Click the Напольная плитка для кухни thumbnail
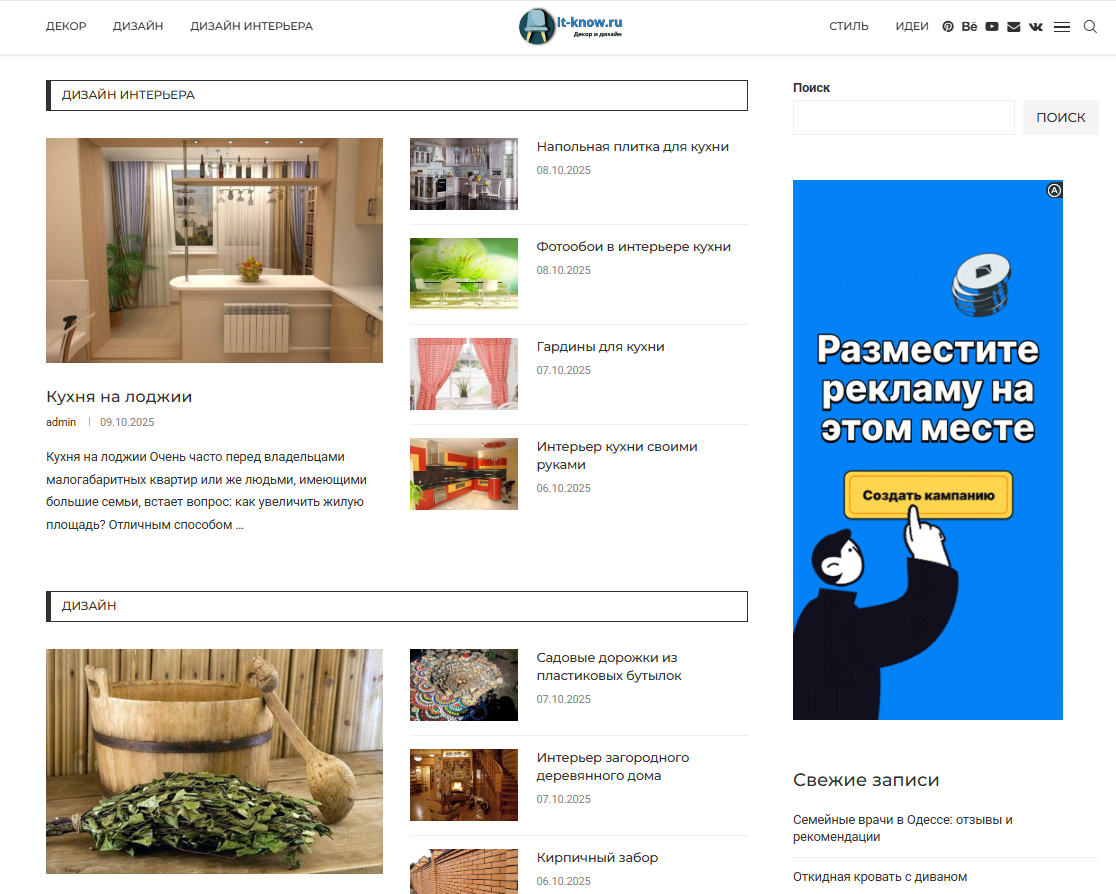The height and width of the screenshot is (894, 1116). [464, 174]
